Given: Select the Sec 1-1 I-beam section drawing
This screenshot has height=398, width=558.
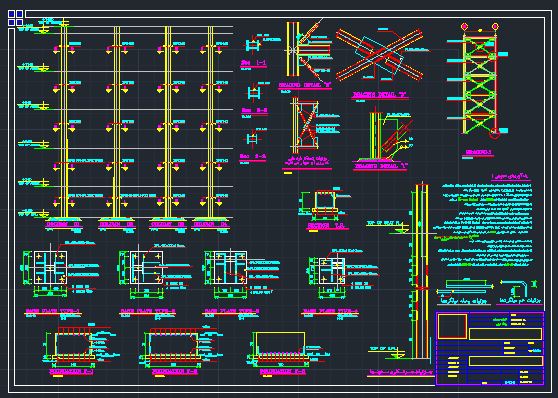Looking at the screenshot, I should point(253,45).
